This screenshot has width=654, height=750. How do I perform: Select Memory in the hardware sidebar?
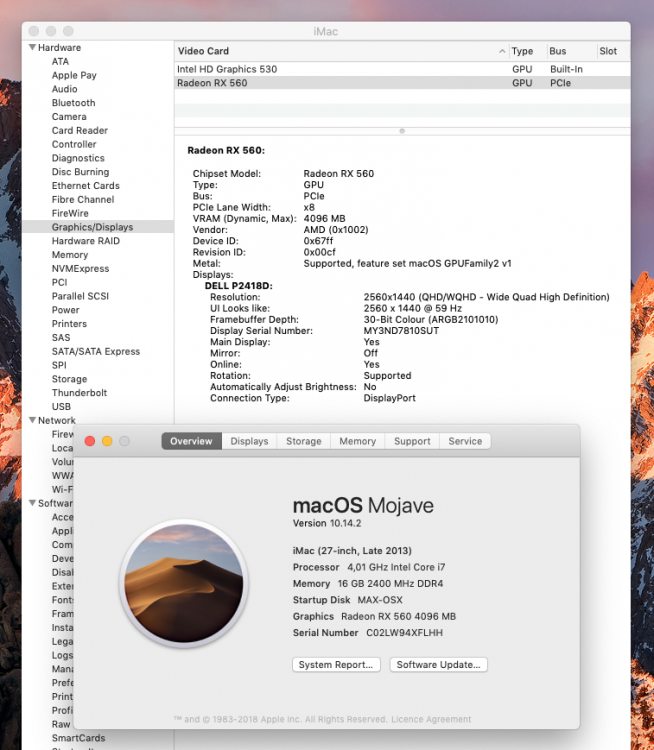(70, 254)
